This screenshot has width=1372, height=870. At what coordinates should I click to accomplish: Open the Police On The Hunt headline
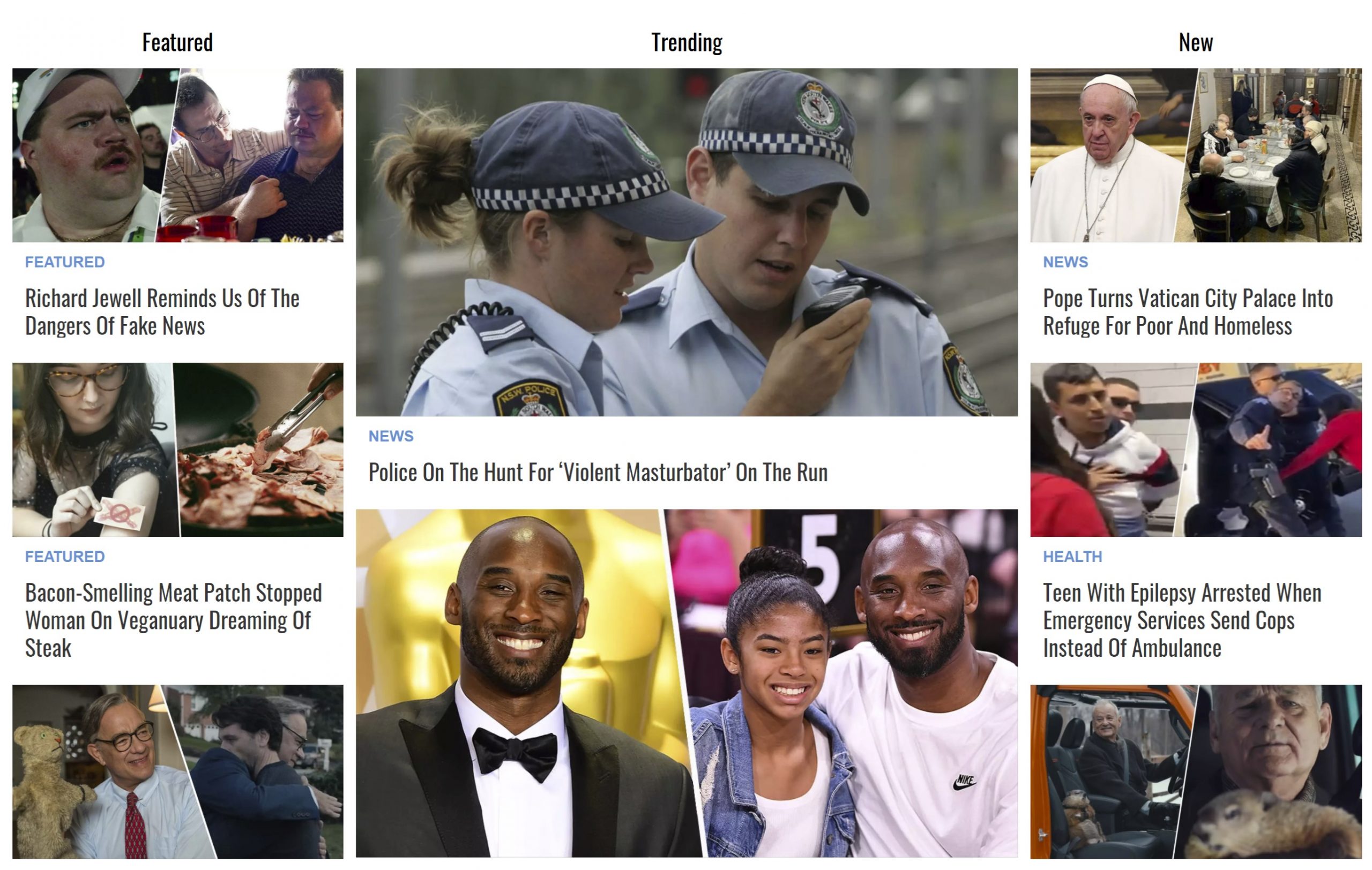tap(598, 472)
